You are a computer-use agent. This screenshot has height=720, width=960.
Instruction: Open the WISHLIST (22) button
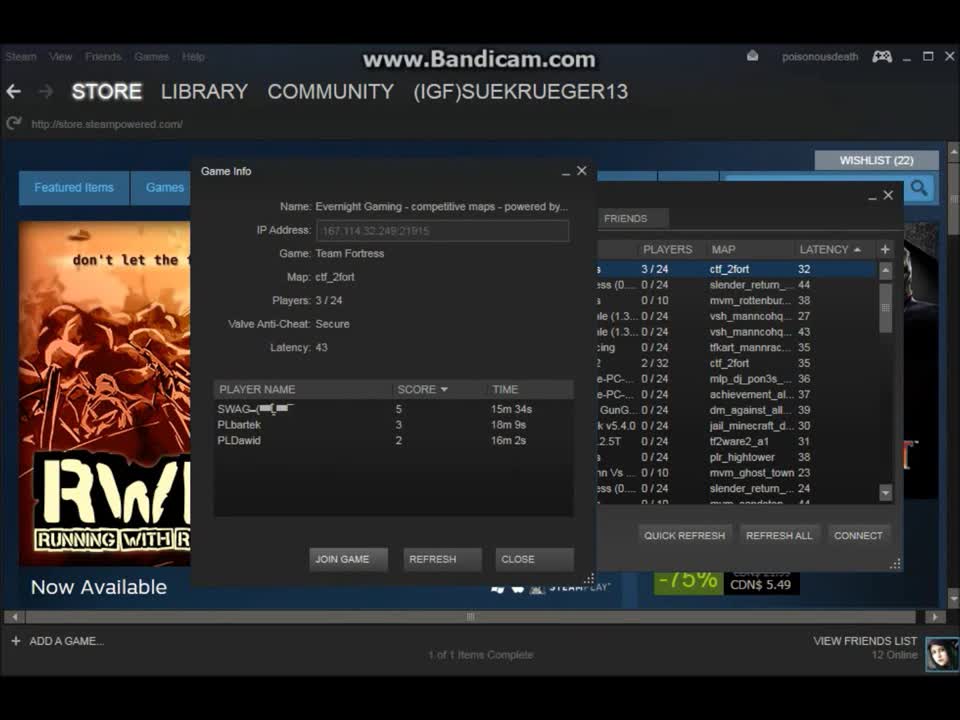[876, 160]
